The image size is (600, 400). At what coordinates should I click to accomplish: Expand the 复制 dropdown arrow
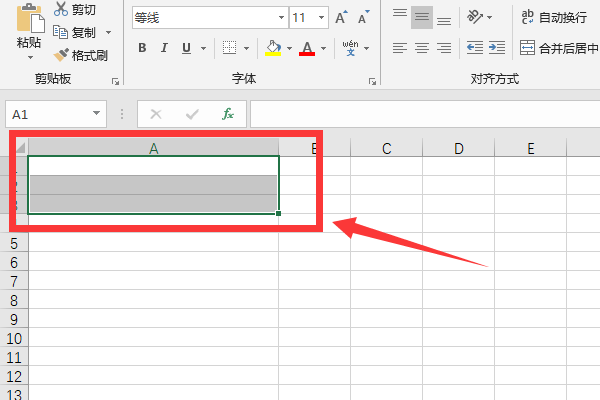click(x=109, y=33)
